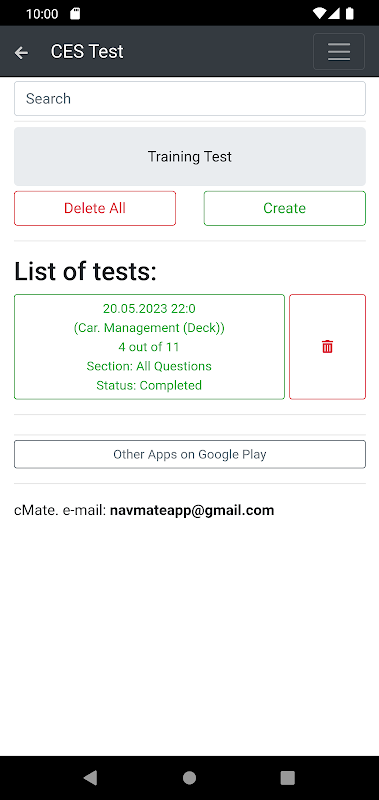Click the Wi-Fi status bar icon
The height and width of the screenshot is (800, 379).
click(319, 14)
